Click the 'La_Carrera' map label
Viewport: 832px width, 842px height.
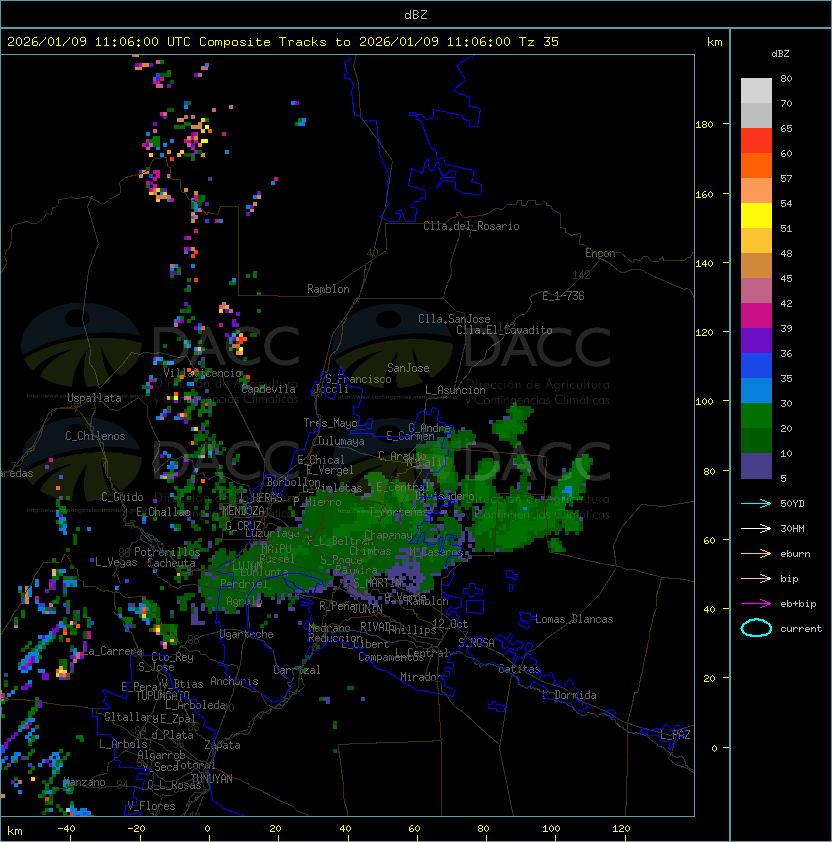pos(113,651)
